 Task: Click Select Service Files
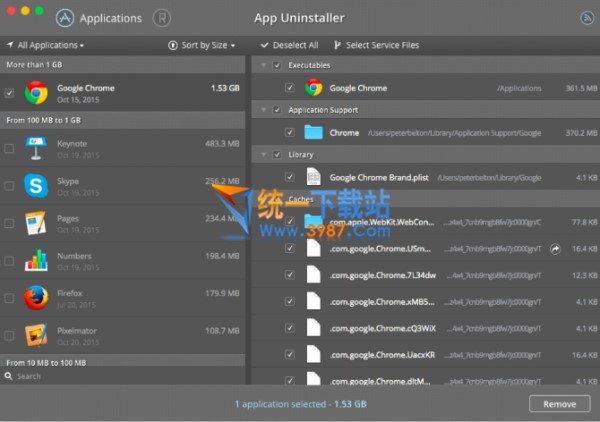coord(377,45)
